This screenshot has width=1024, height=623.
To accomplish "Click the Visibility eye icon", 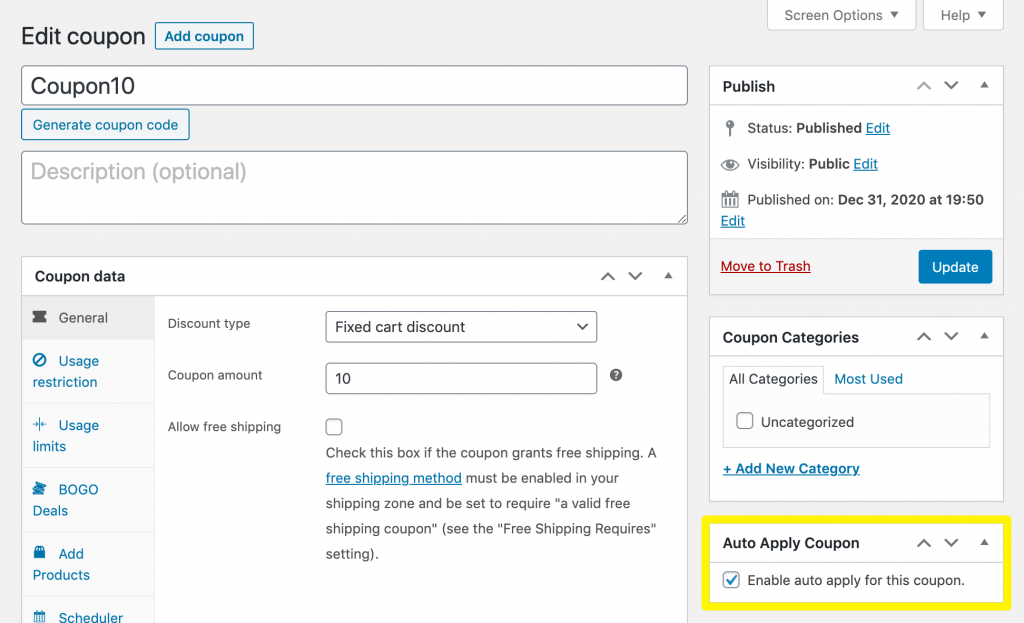I will tap(730, 165).
